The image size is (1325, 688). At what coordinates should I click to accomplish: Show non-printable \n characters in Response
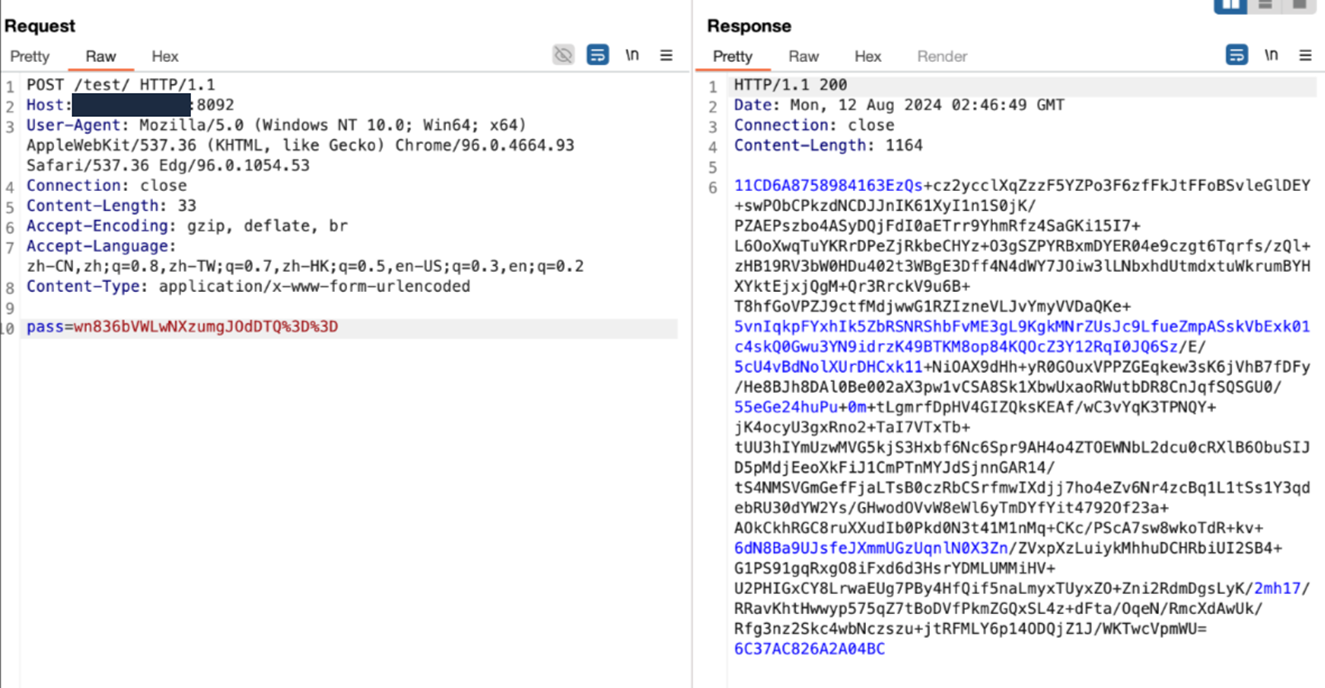(1271, 55)
